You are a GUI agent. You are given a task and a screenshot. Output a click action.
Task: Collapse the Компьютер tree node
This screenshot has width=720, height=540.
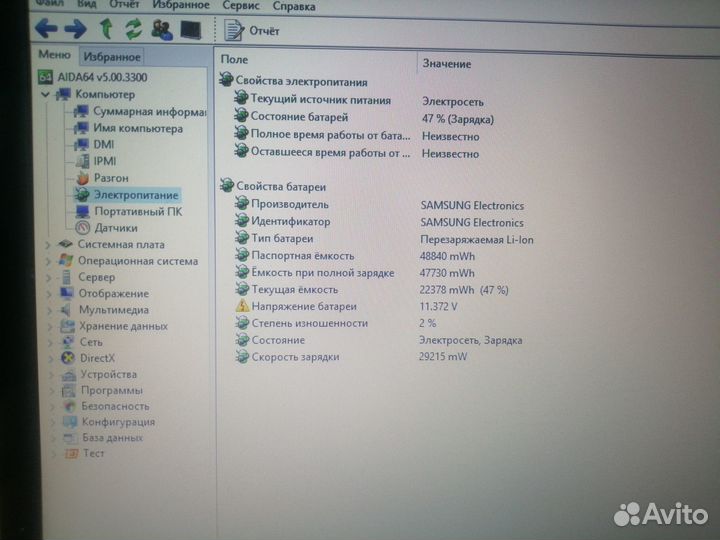pyautogui.click(x=45, y=95)
